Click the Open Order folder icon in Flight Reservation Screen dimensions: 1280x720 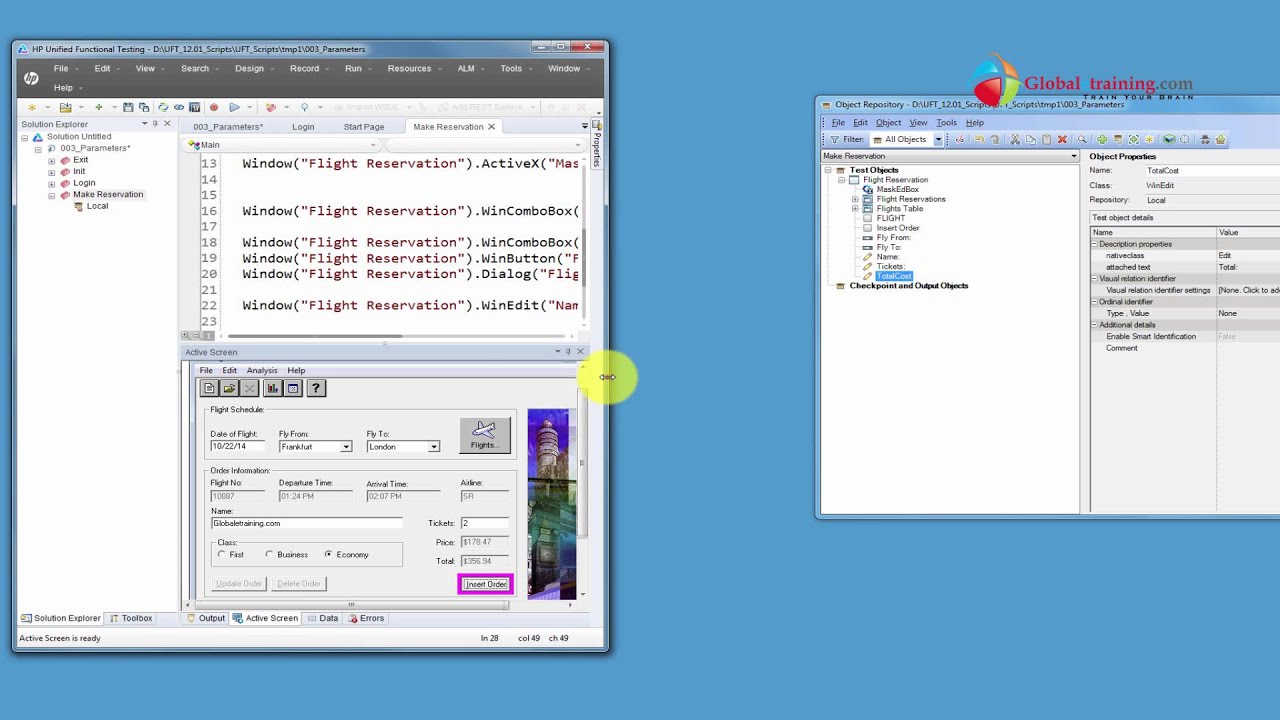pyautogui.click(x=229, y=388)
